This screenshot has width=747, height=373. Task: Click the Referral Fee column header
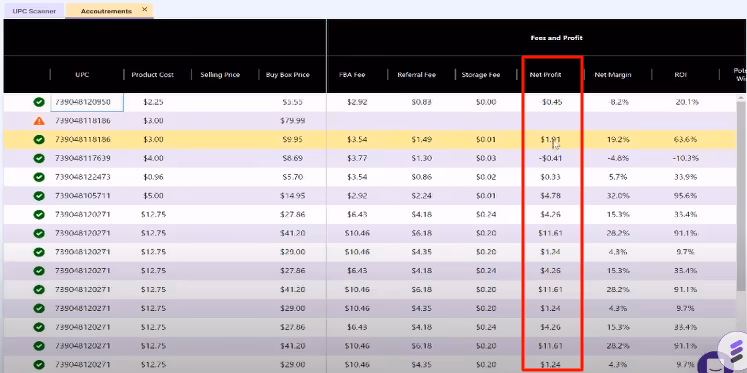[x=417, y=75]
